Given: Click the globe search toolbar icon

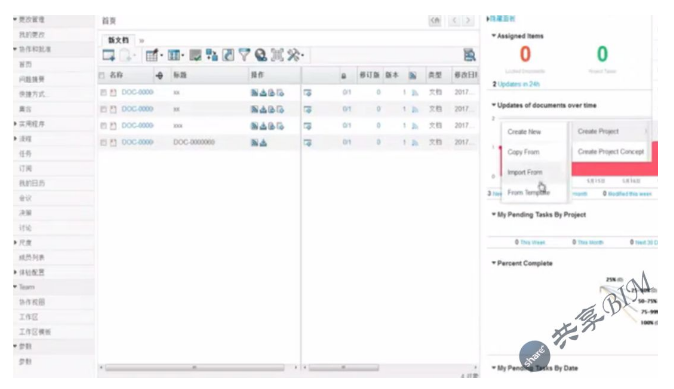Looking at the screenshot, I should pyautogui.click(x=260, y=55).
